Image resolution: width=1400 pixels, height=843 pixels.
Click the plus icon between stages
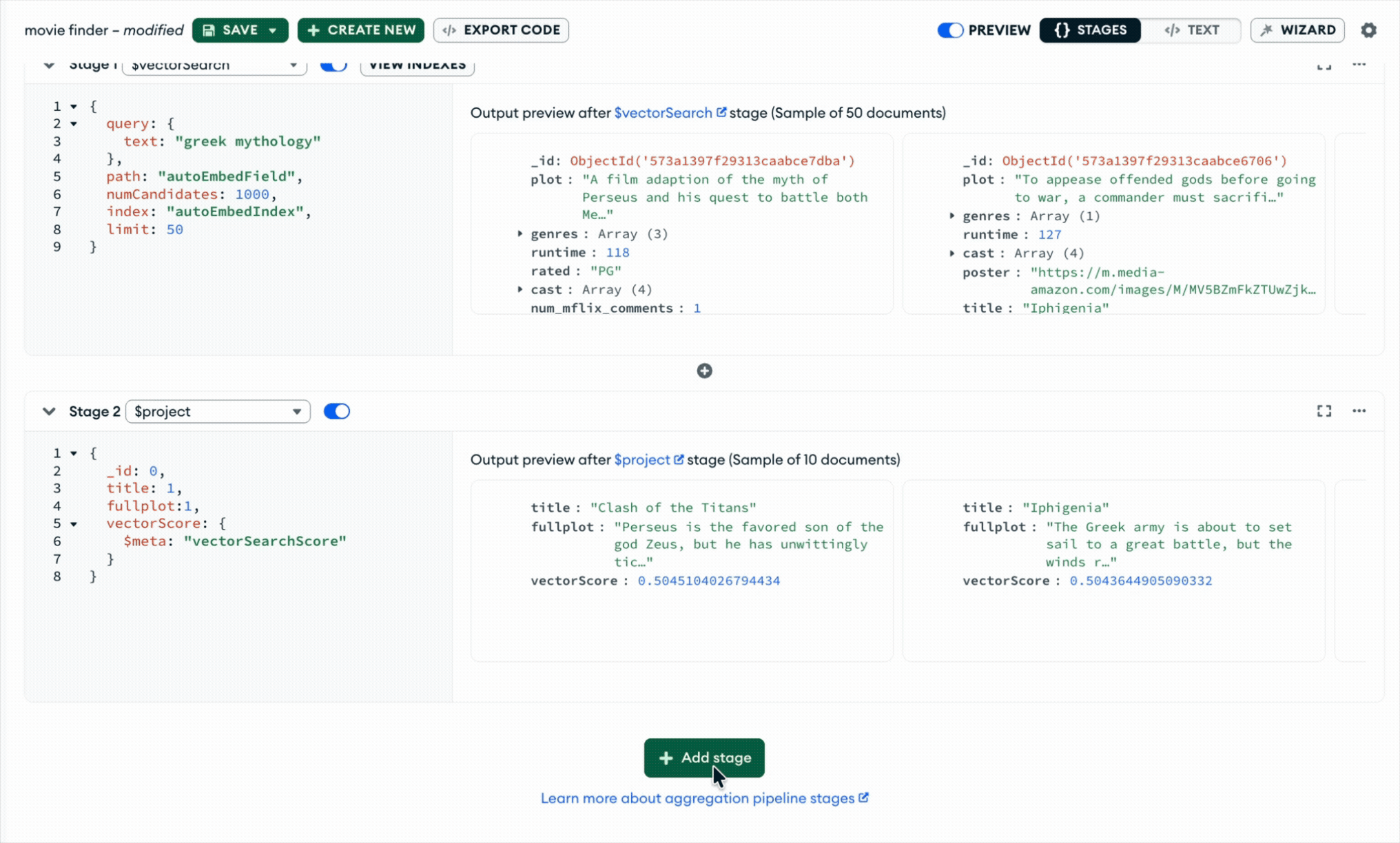(704, 371)
